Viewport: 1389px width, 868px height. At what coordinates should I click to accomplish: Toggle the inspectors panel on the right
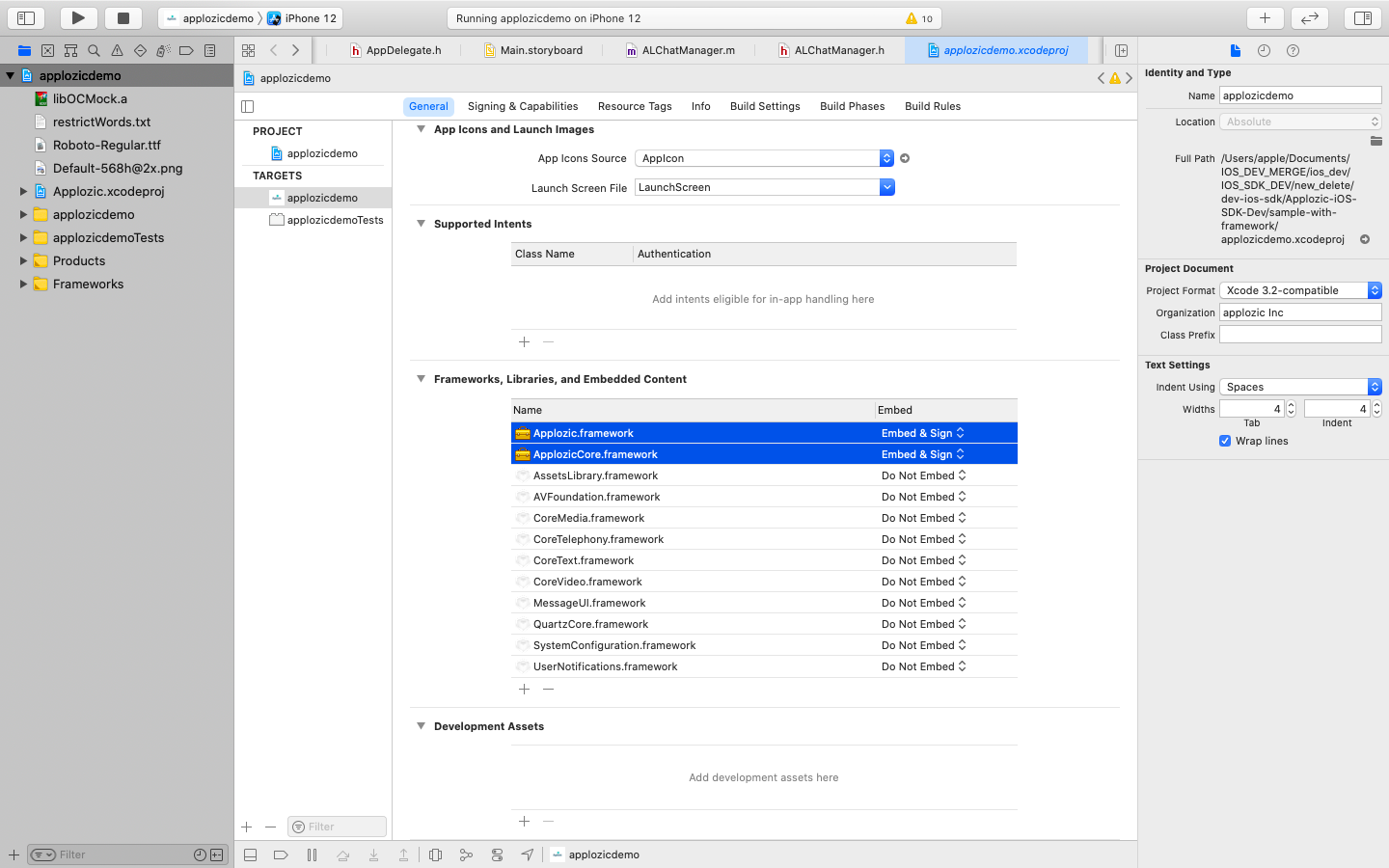[1362, 17]
